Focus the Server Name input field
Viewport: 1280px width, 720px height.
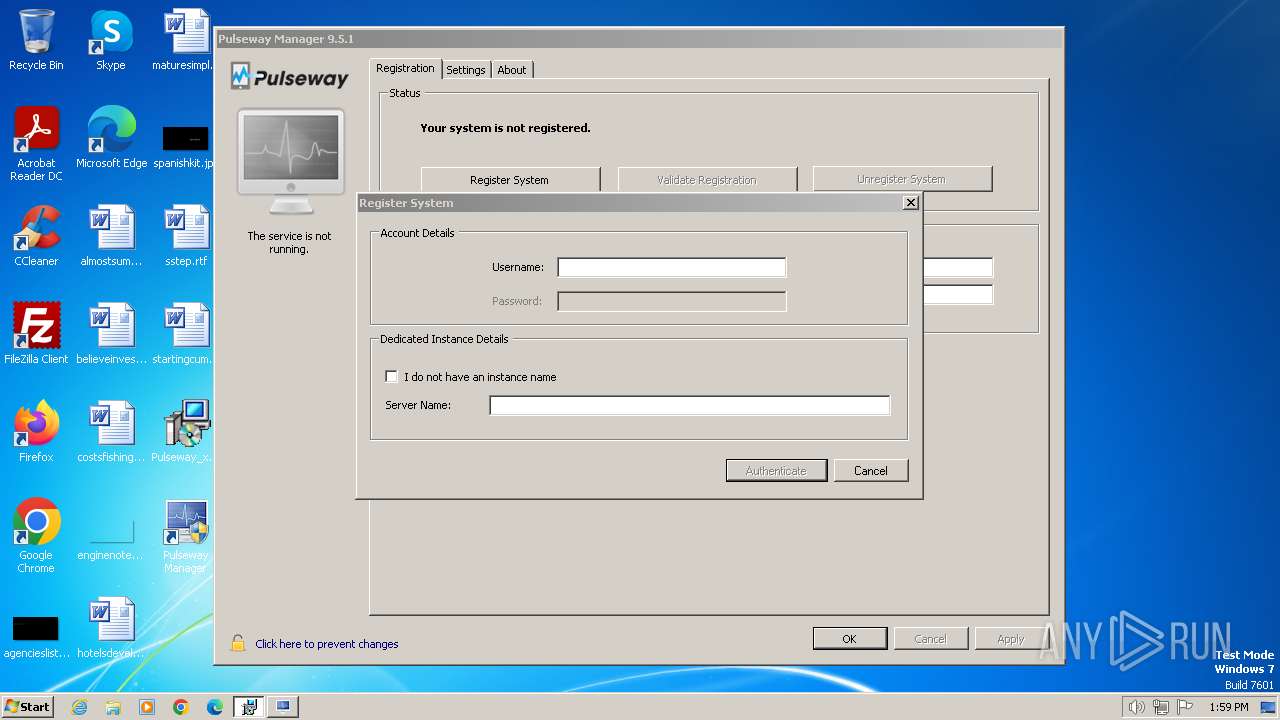pos(689,405)
